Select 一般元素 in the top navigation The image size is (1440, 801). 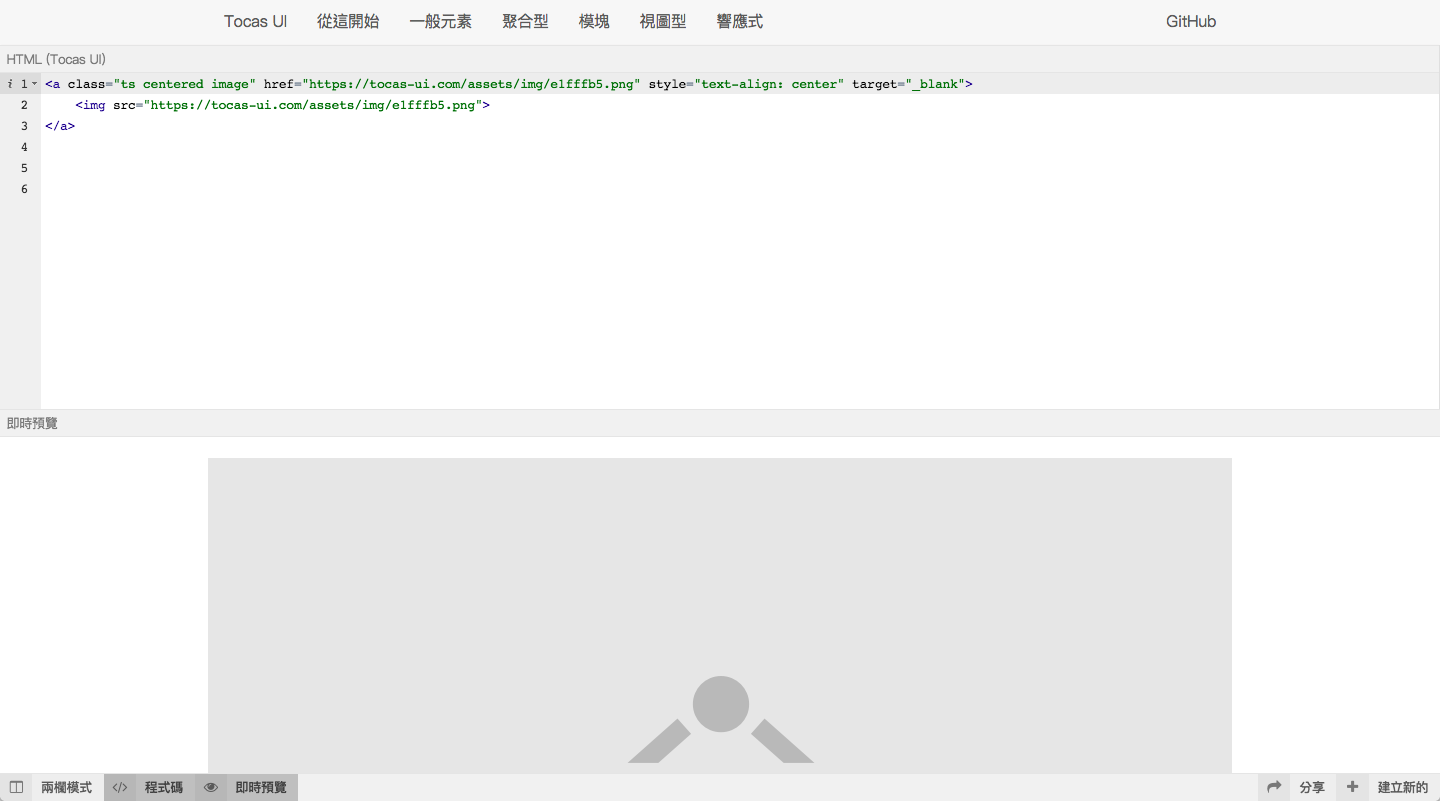point(440,21)
